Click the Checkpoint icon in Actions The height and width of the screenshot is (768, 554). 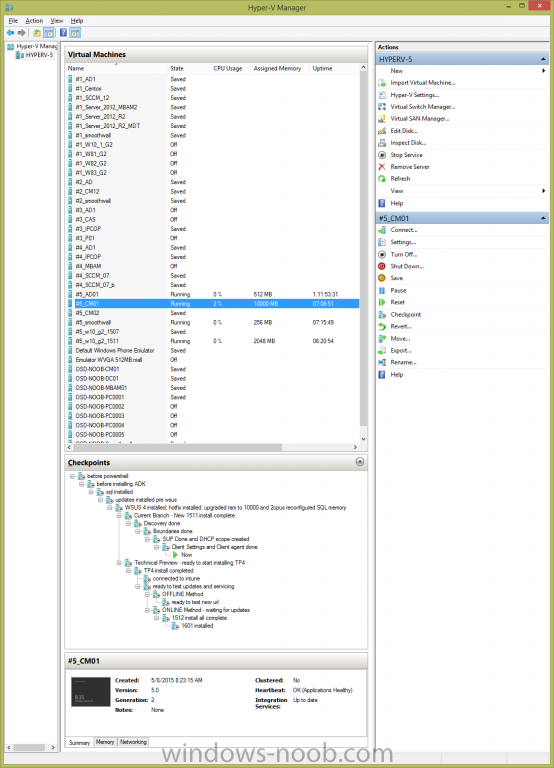coord(382,314)
